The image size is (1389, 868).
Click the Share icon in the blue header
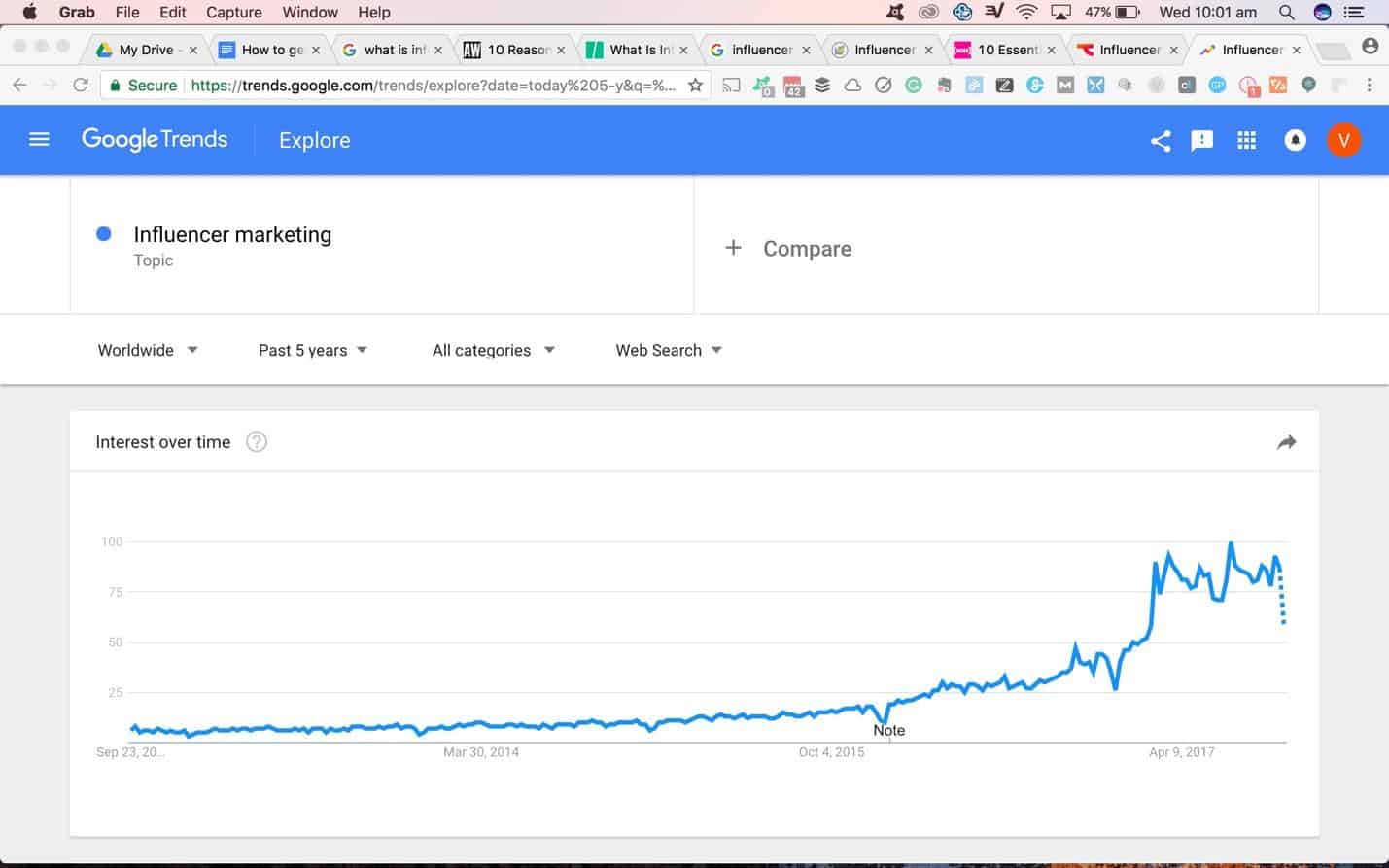pos(1161,141)
